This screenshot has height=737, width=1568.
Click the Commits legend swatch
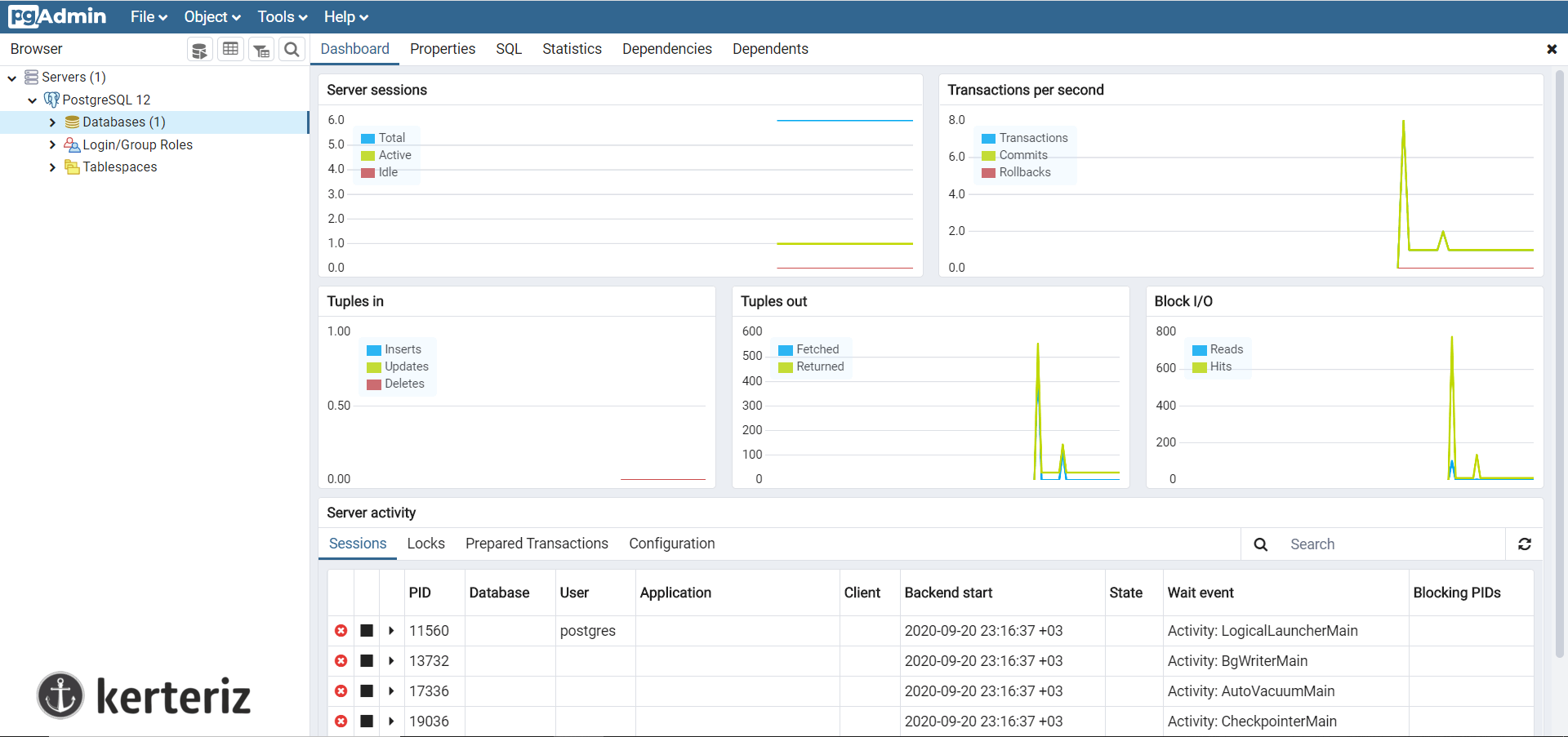pyautogui.click(x=989, y=156)
